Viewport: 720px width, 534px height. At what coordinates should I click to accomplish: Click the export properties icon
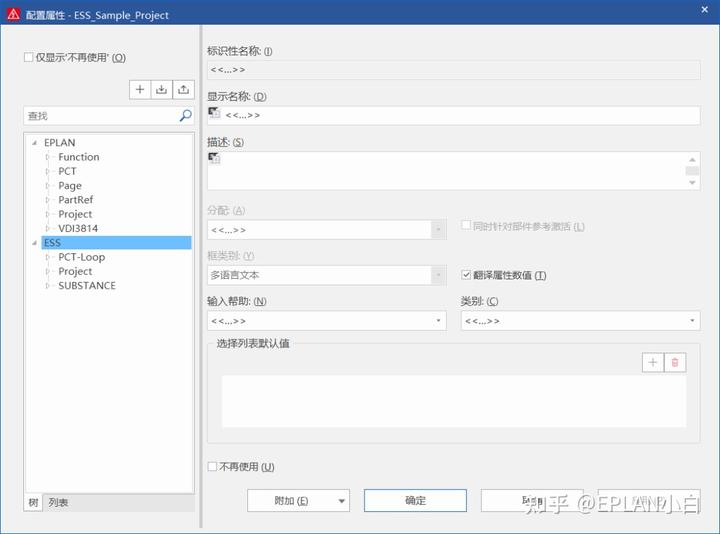pyautogui.click(x=183, y=89)
